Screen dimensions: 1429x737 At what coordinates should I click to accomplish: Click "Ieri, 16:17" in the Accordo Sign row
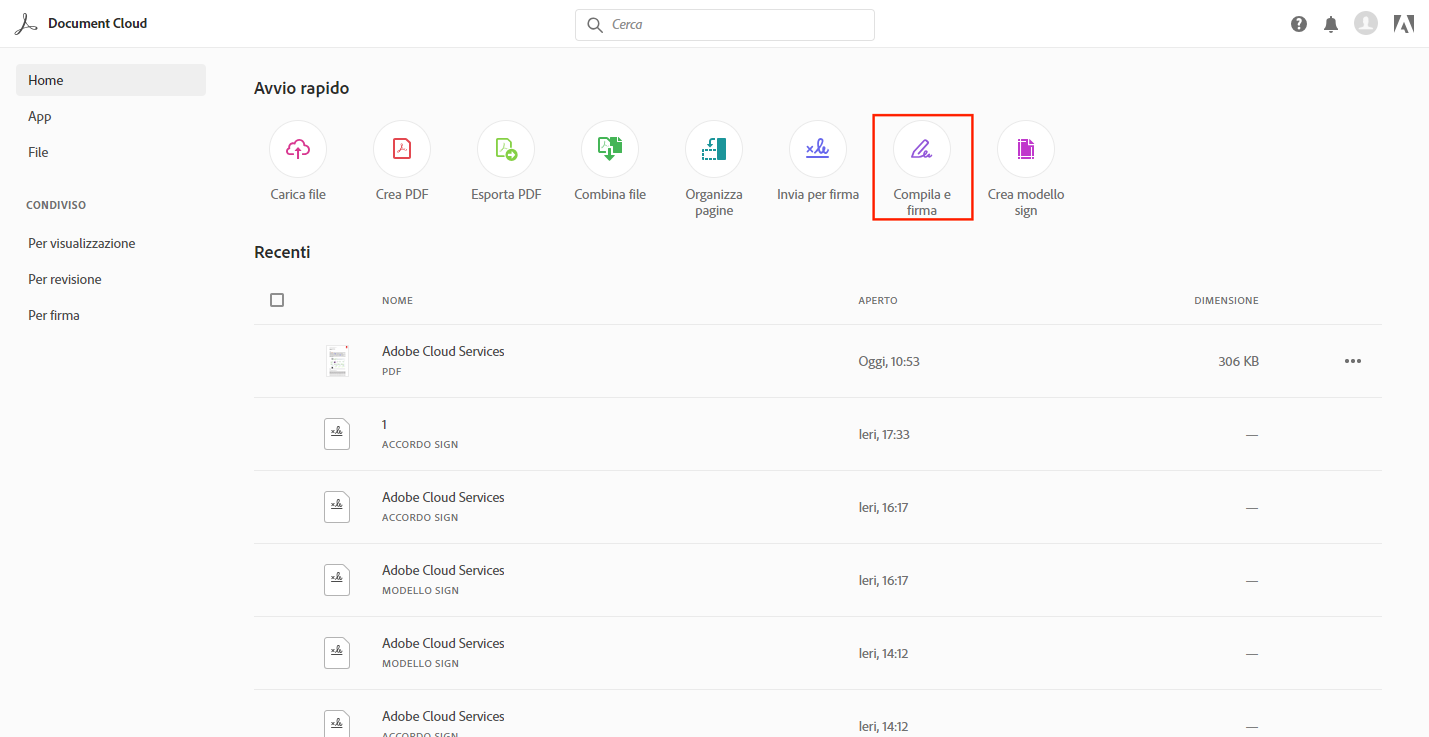883,507
